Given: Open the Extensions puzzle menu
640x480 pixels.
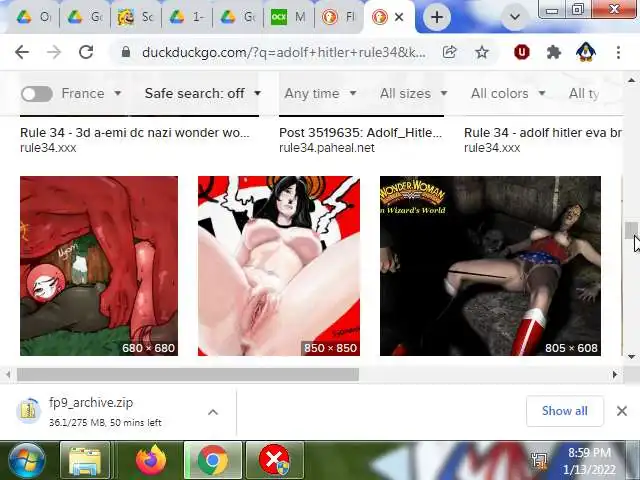Looking at the screenshot, I should pos(553,52).
